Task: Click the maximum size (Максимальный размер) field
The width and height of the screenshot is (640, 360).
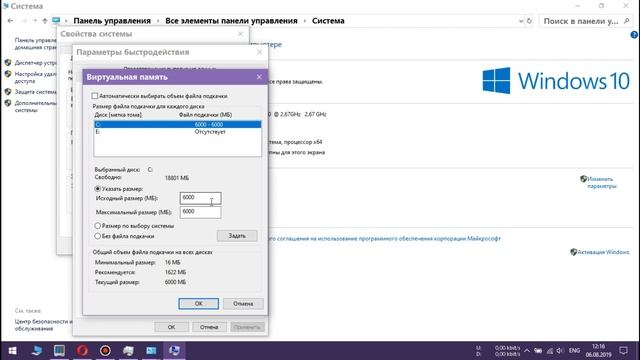Action: [200, 212]
